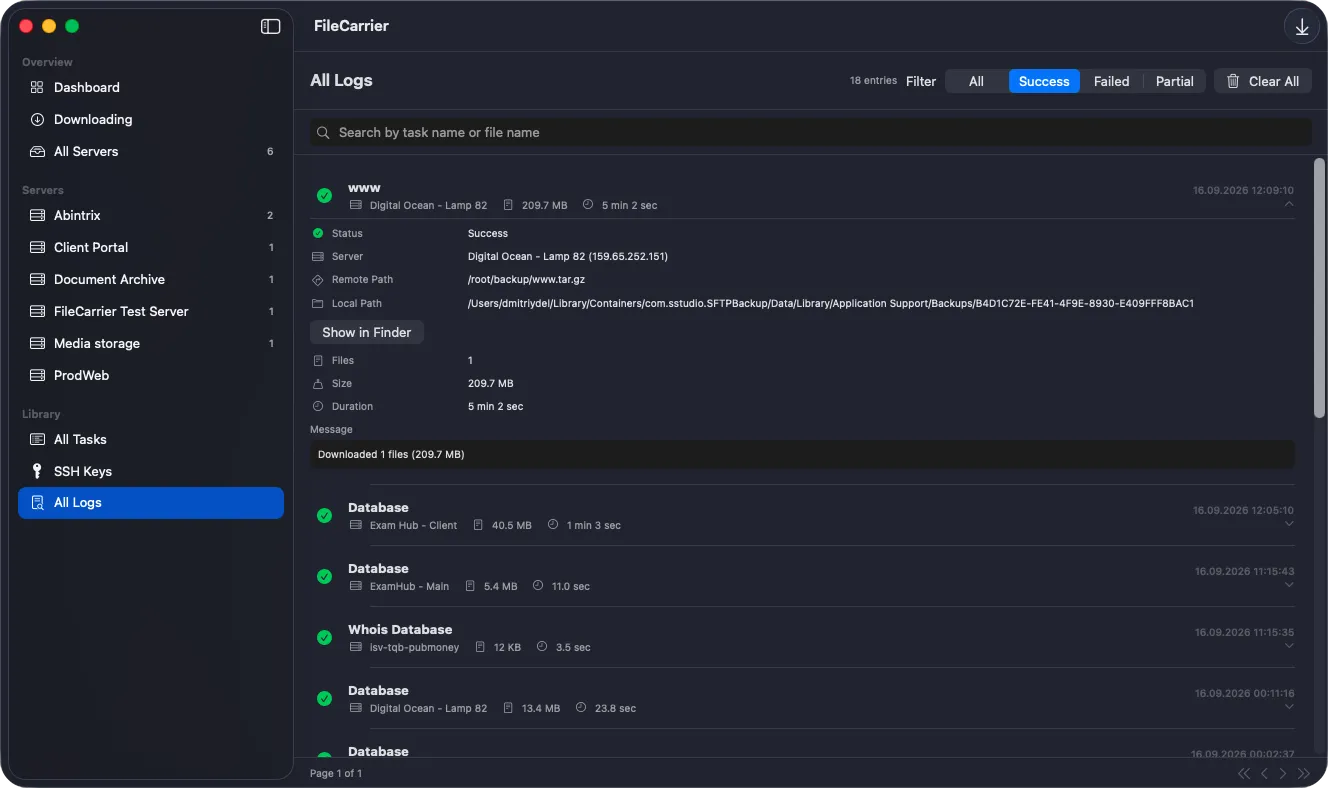Expand the ExamHub - Main Database entry
Screen dimensions: 1328x788
1288,585
